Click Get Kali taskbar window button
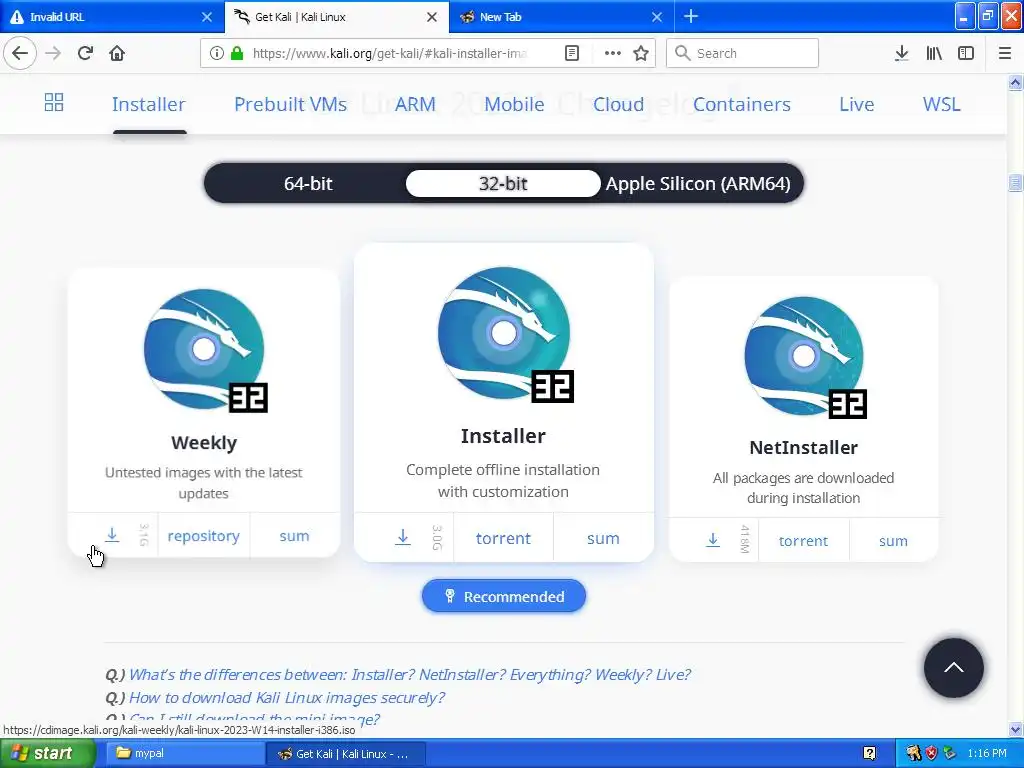This screenshot has width=1024, height=768. [x=346, y=753]
